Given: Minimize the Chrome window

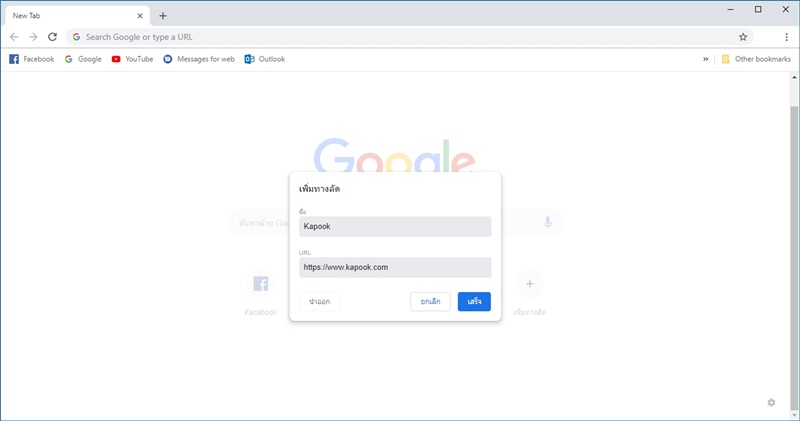Looking at the screenshot, I should [731, 9].
